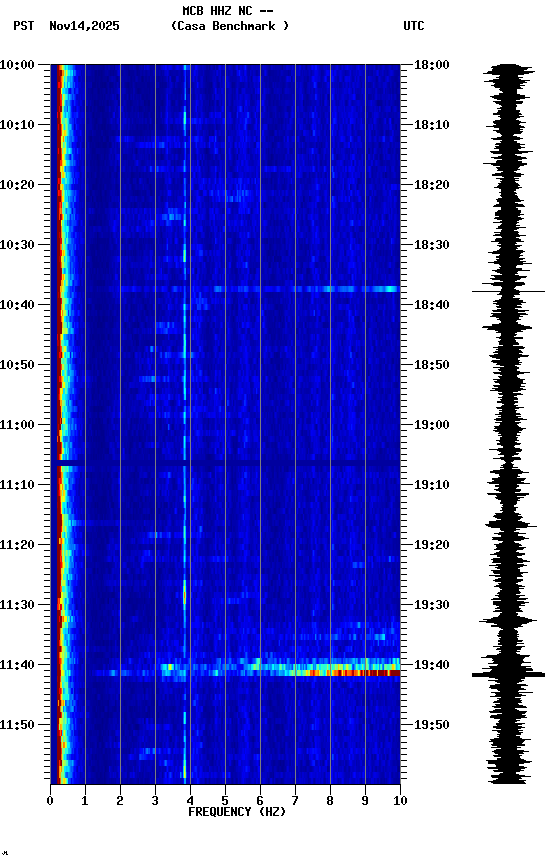552x864 pixels.
Task: Click the '10:00' PST time label
Action: [x=17, y=65]
